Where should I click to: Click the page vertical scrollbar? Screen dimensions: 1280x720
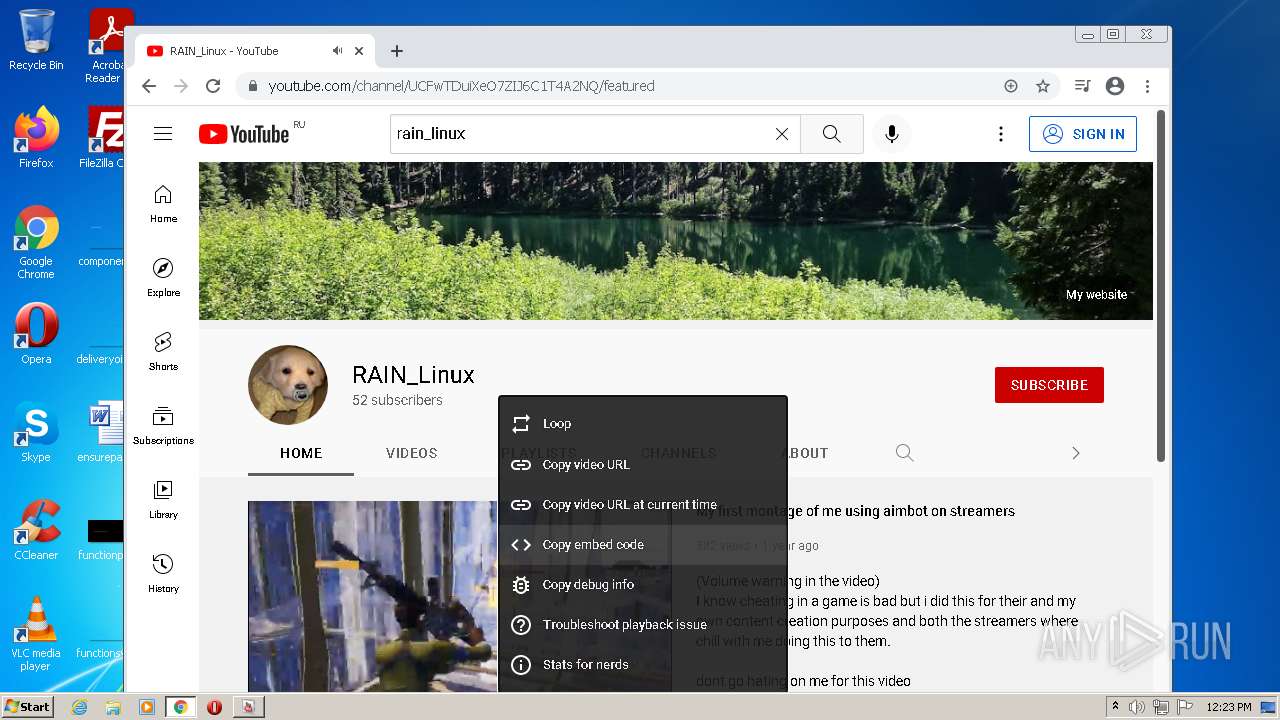[x=1160, y=285]
